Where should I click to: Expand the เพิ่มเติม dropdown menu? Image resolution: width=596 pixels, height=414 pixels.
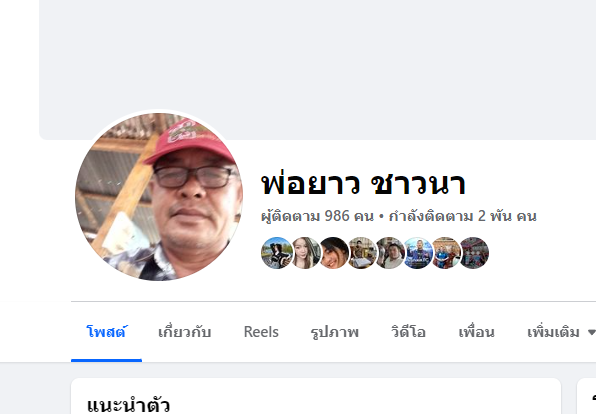[x=561, y=332]
